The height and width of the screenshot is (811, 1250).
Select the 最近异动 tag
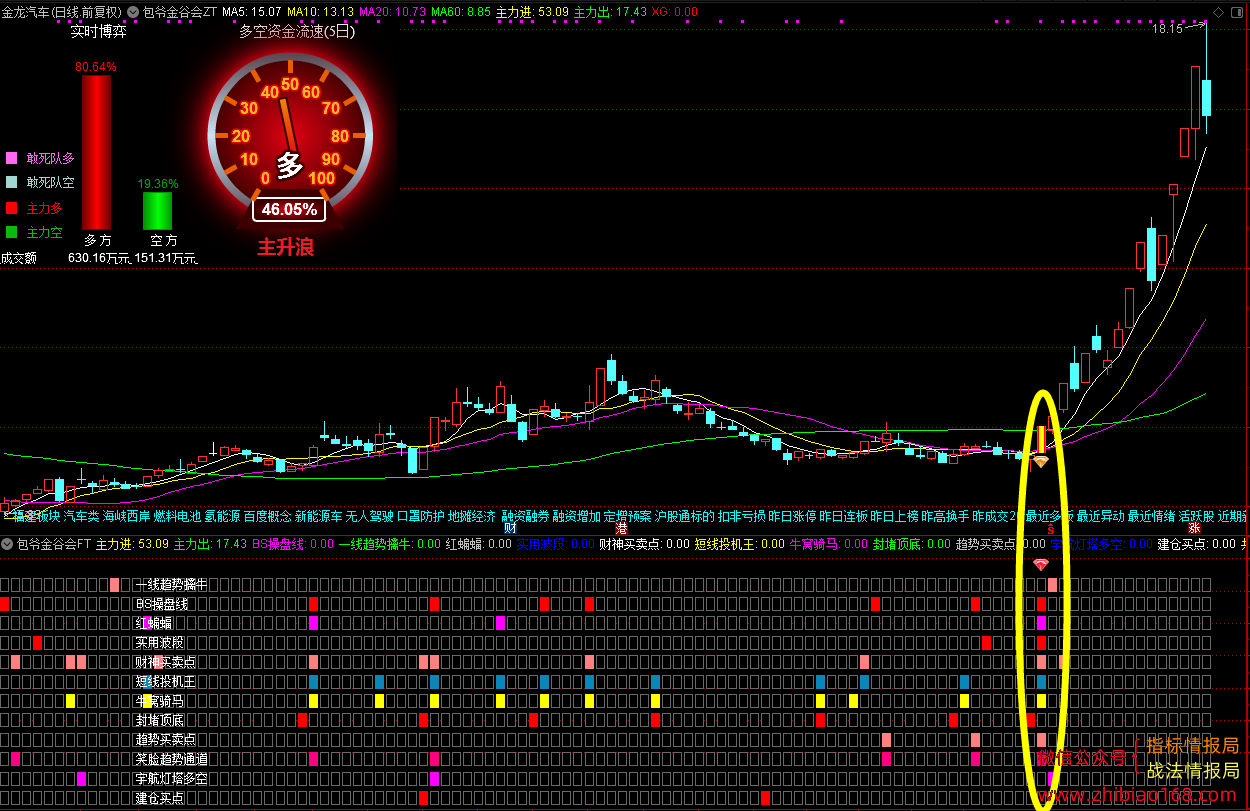click(x=1101, y=517)
